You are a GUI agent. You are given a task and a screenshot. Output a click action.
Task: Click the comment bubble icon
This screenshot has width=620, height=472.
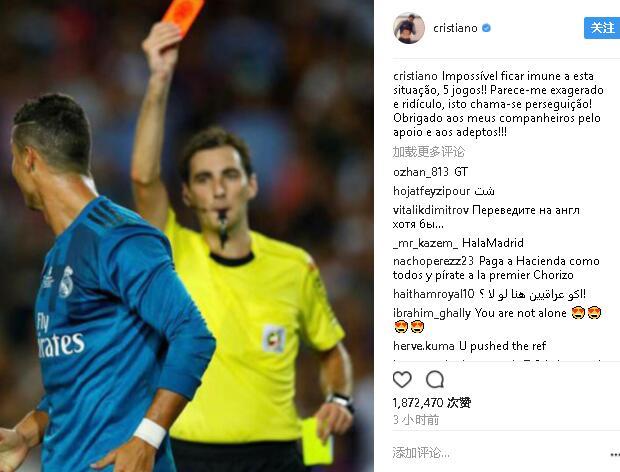pos(435,379)
